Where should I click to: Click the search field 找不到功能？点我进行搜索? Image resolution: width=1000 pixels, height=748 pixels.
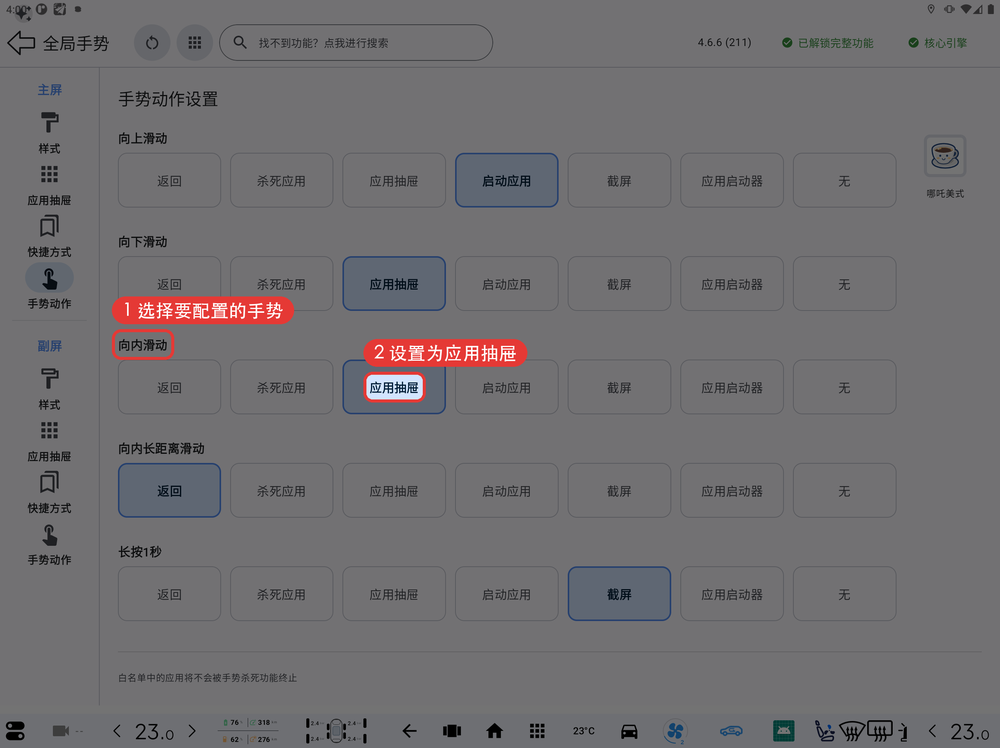(x=356, y=43)
